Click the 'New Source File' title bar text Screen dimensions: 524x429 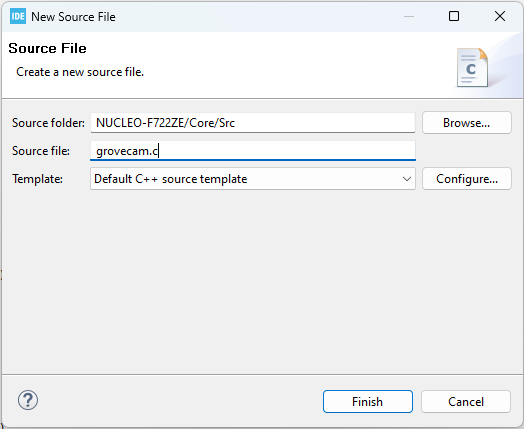(73, 17)
